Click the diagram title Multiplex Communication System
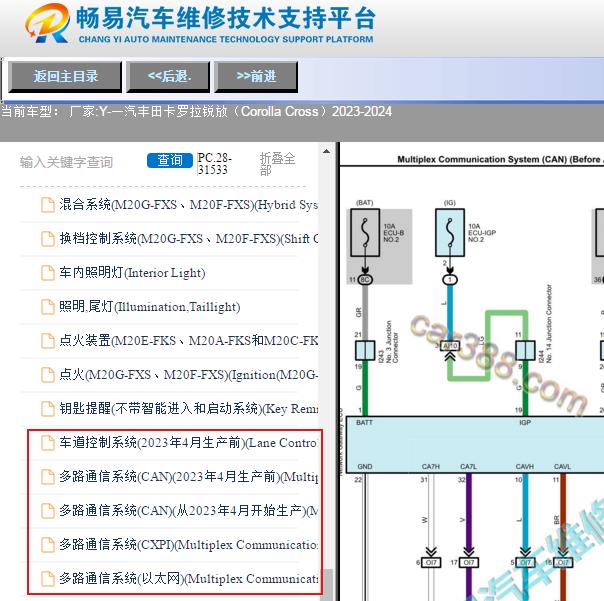This screenshot has width=604, height=601. (x=500, y=159)
